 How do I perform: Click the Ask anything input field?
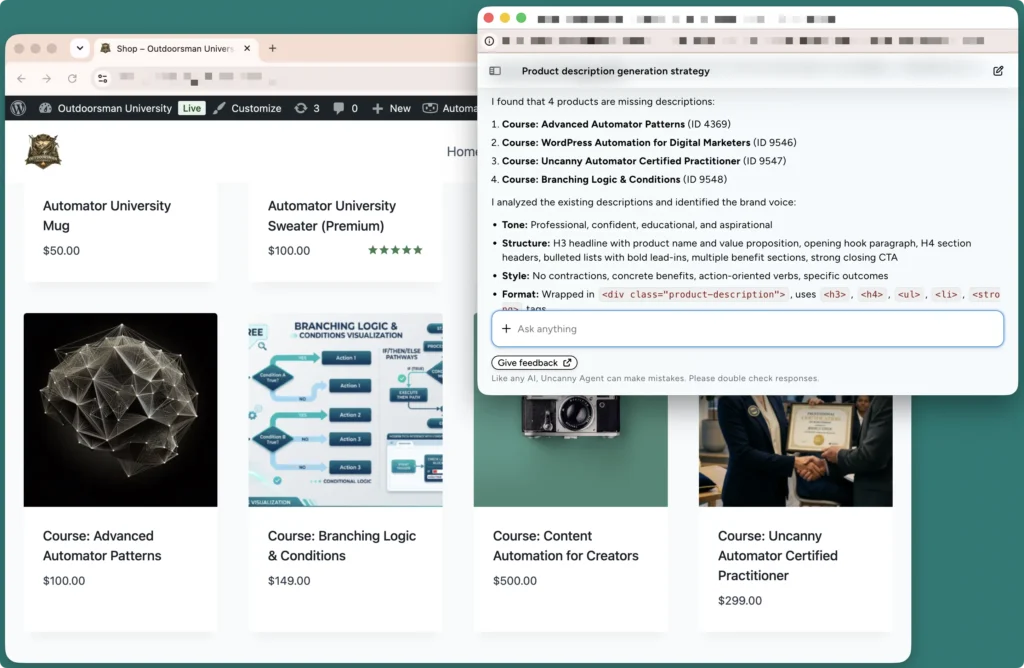pos(747,328)
